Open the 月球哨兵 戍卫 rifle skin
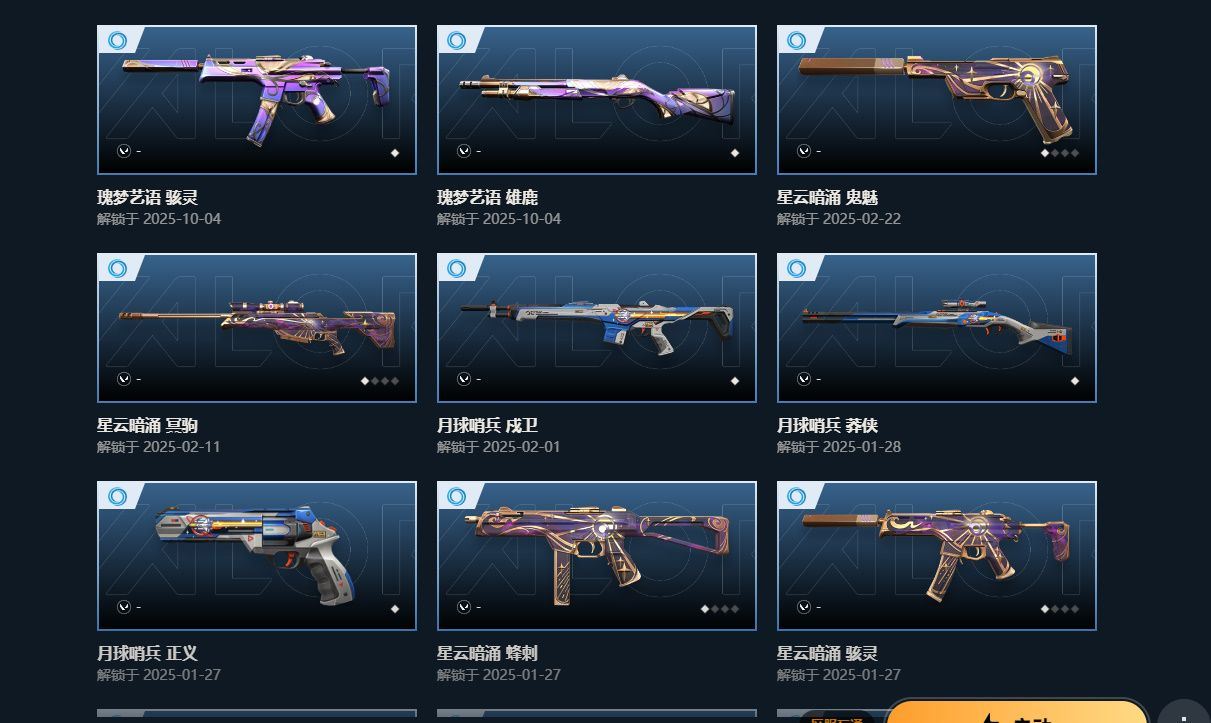The width and height of the screenshot is (1211, 723). click(597, 328)
